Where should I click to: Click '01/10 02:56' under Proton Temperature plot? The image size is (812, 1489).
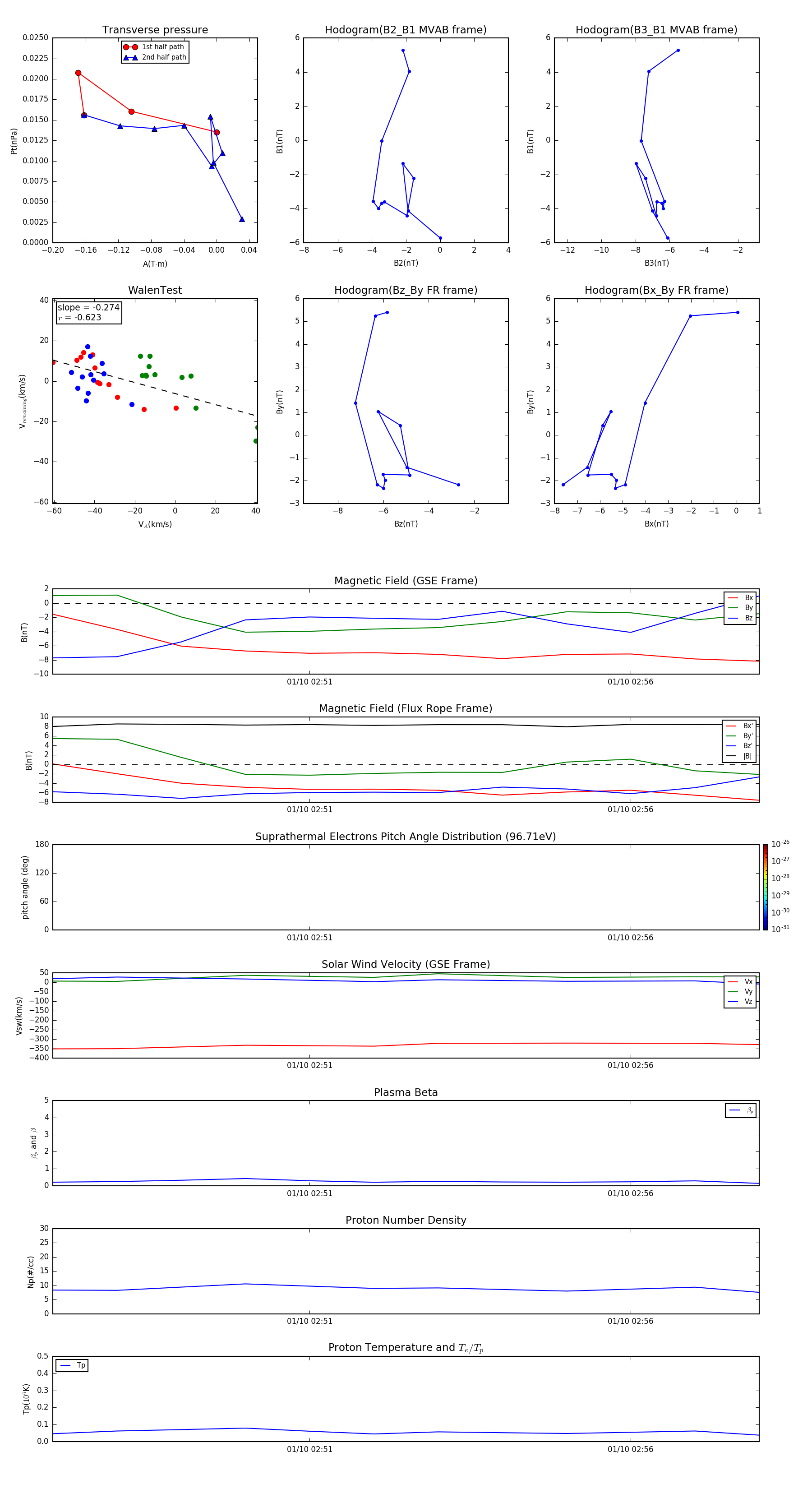pyautogui.click(x=631, y=1449)
